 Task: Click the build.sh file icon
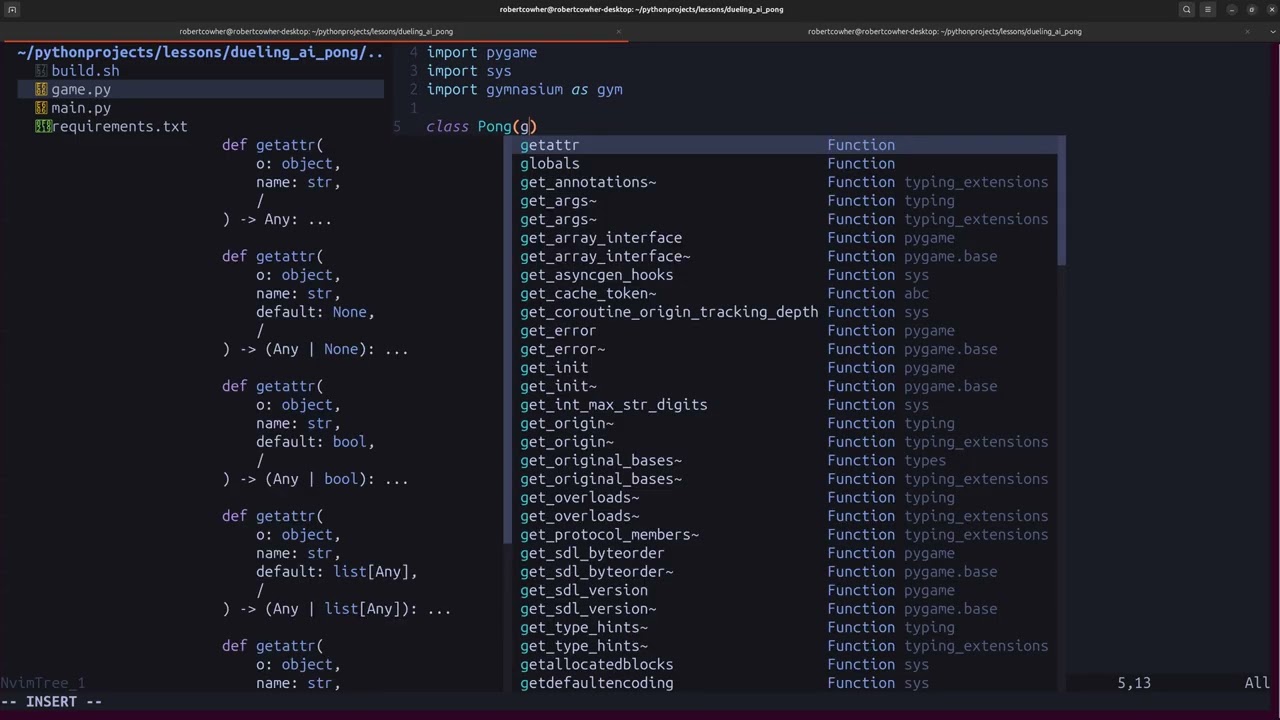[x=41, y=71]
